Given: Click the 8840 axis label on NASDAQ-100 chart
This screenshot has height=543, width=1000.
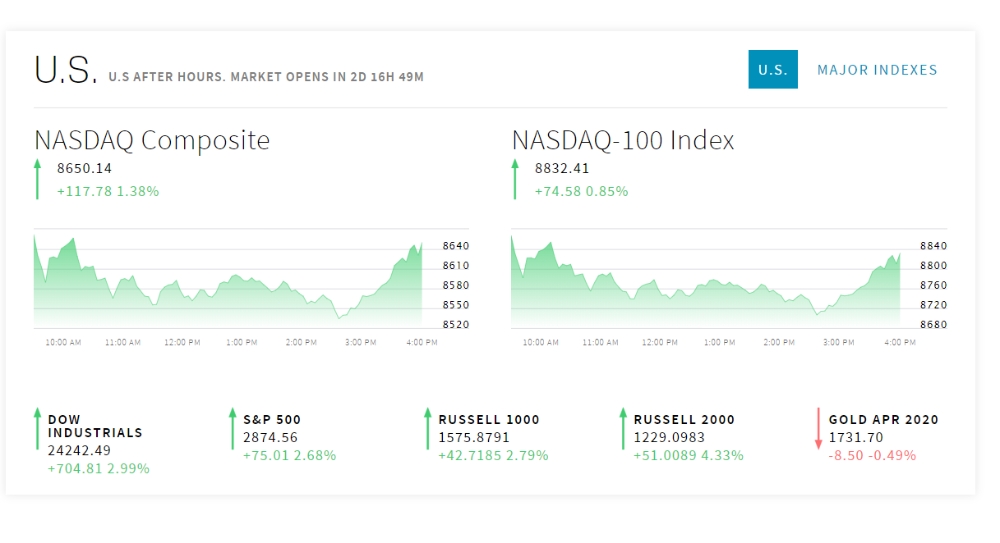Looking at the screenshot, I should coord(934,246).
